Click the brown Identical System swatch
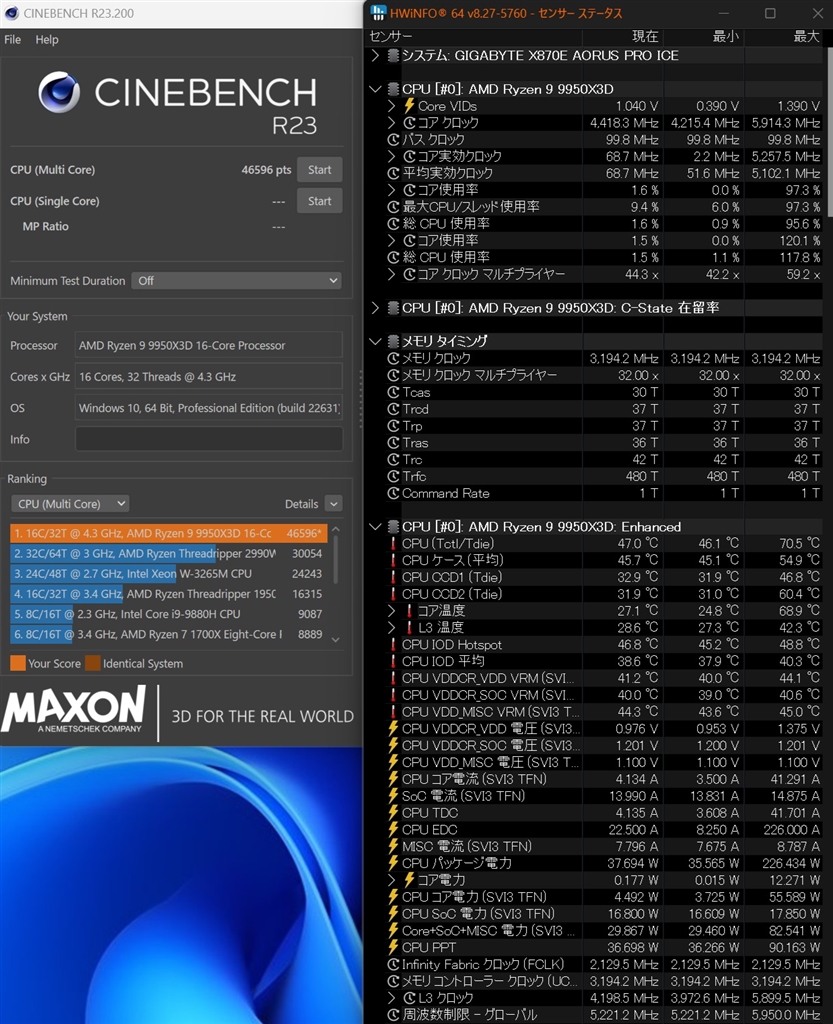 pyautogui.click(x=93, y=664)
